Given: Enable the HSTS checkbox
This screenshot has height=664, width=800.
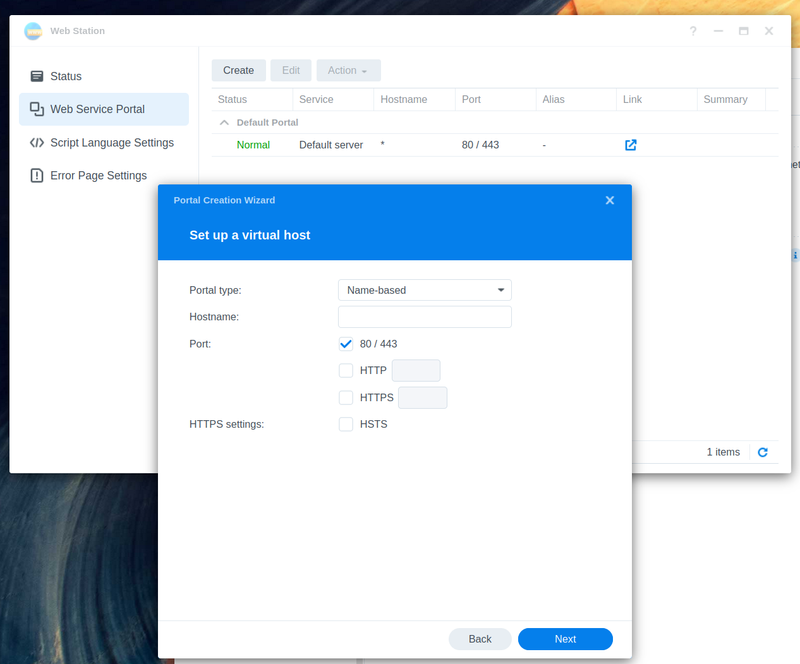Looking at the screenshot, I should [x=346, y=424].
